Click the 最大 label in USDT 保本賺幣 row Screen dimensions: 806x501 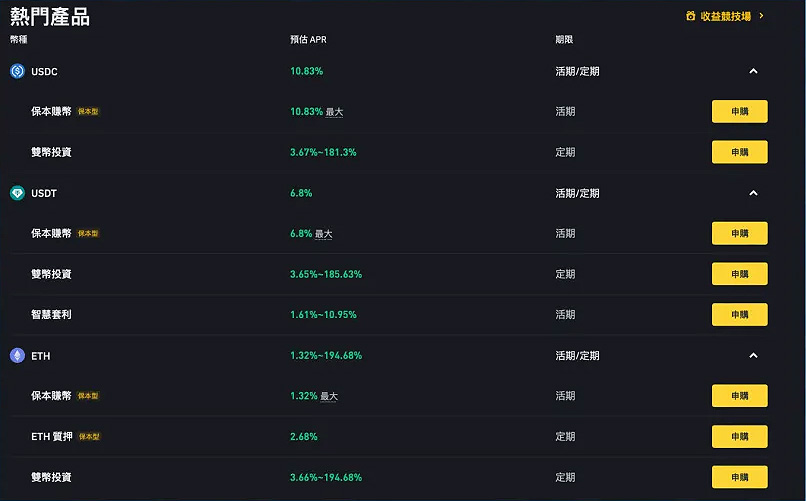324,234
